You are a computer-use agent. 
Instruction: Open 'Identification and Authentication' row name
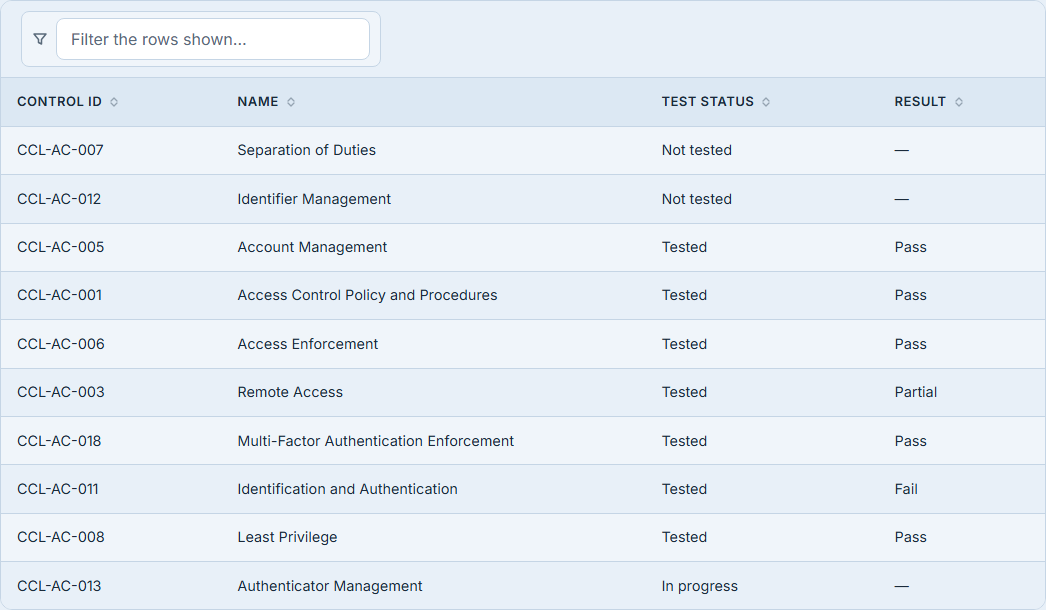coord(348,489)
